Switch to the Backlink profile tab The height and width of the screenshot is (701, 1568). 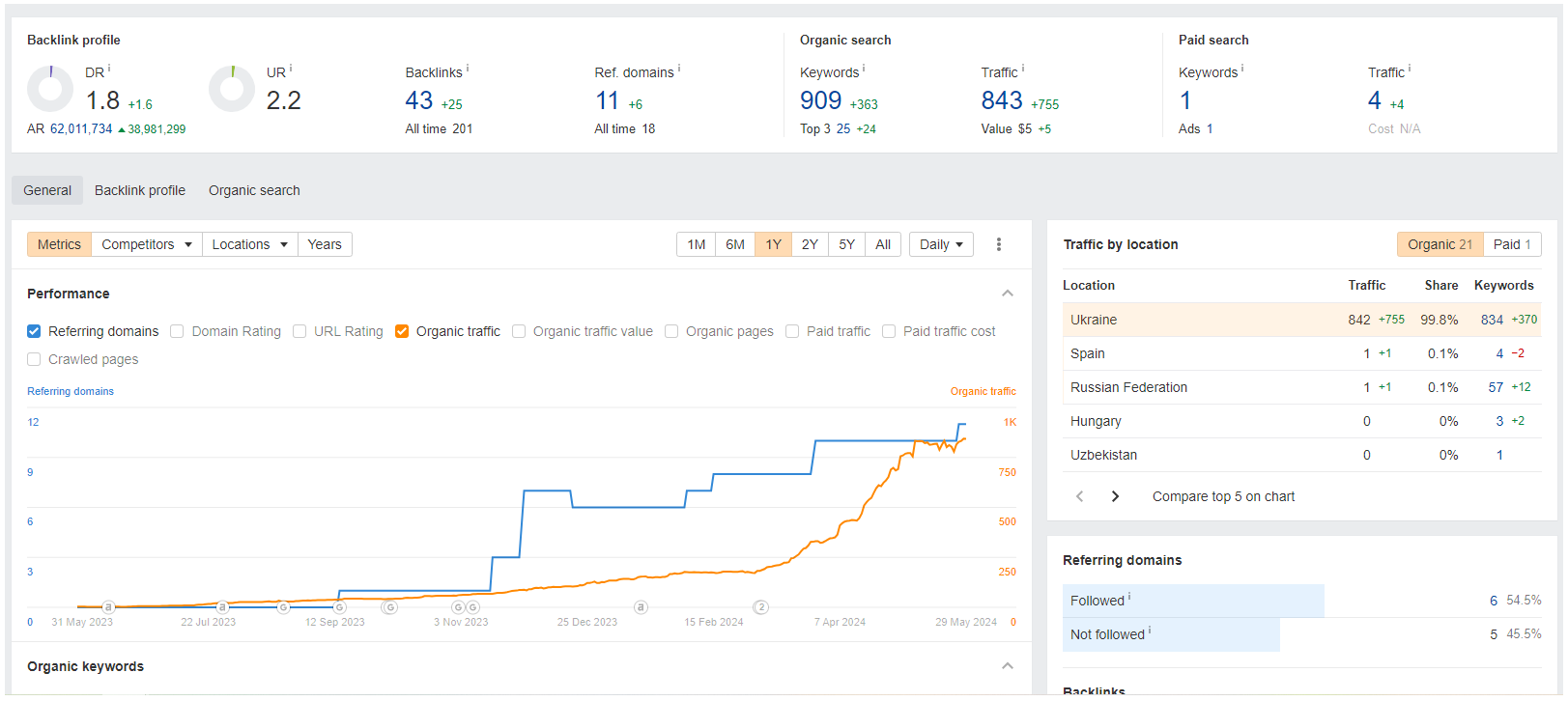coord(140,190)
